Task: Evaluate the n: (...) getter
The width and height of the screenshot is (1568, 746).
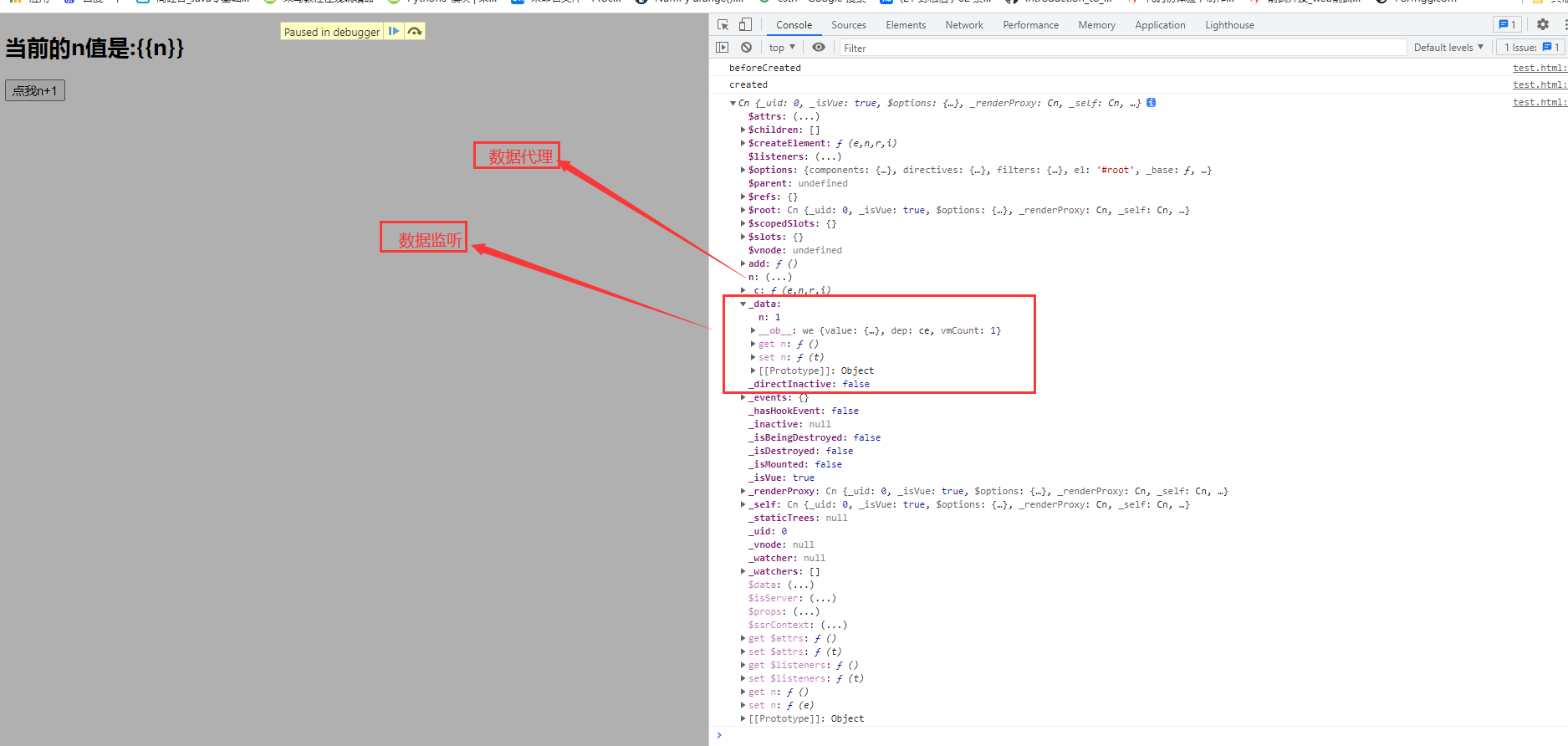Action: tap(779, 277)
